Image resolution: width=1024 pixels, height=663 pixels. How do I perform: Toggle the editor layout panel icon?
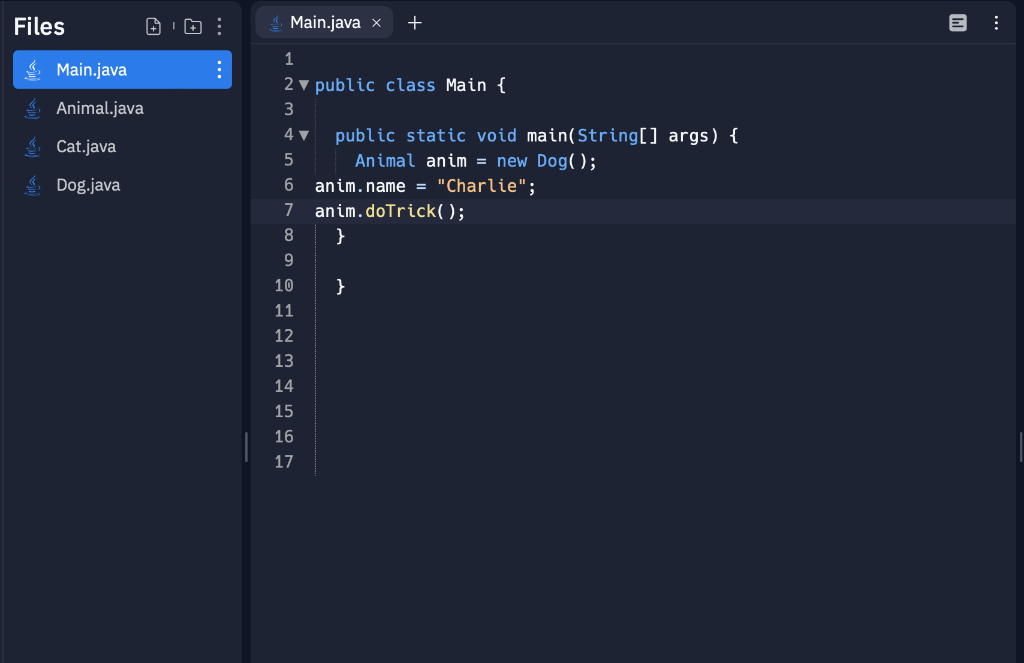pyautogui.click(x=957, y=23)
